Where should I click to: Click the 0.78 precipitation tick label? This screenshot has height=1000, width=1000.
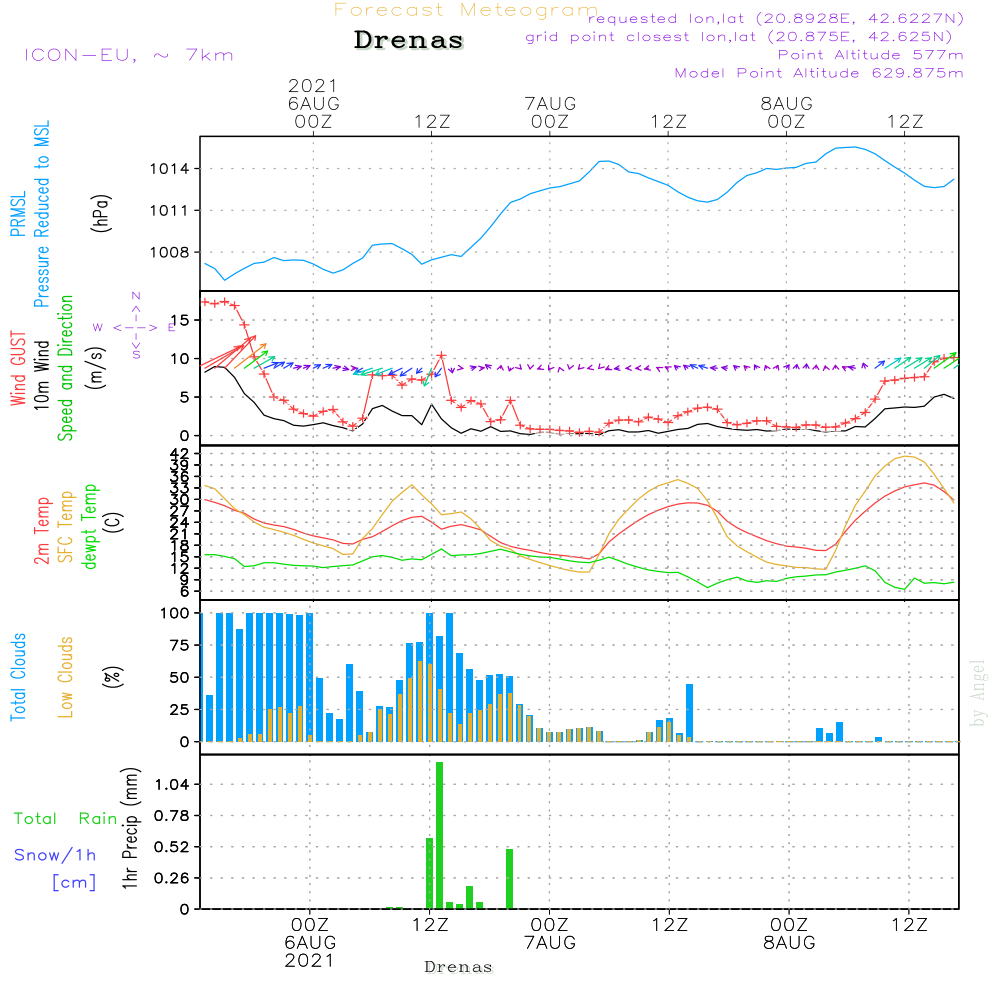tap(172, 816)
